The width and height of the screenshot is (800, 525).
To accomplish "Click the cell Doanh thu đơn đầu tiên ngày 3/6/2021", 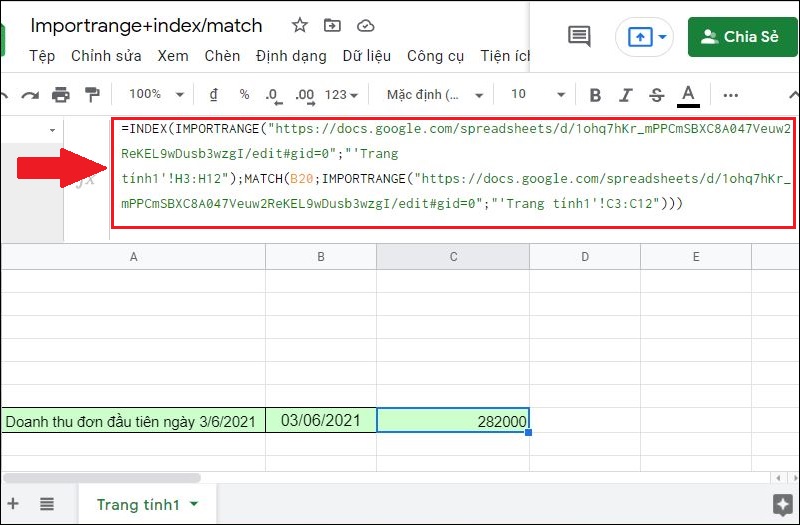I will tap(133, 421).
